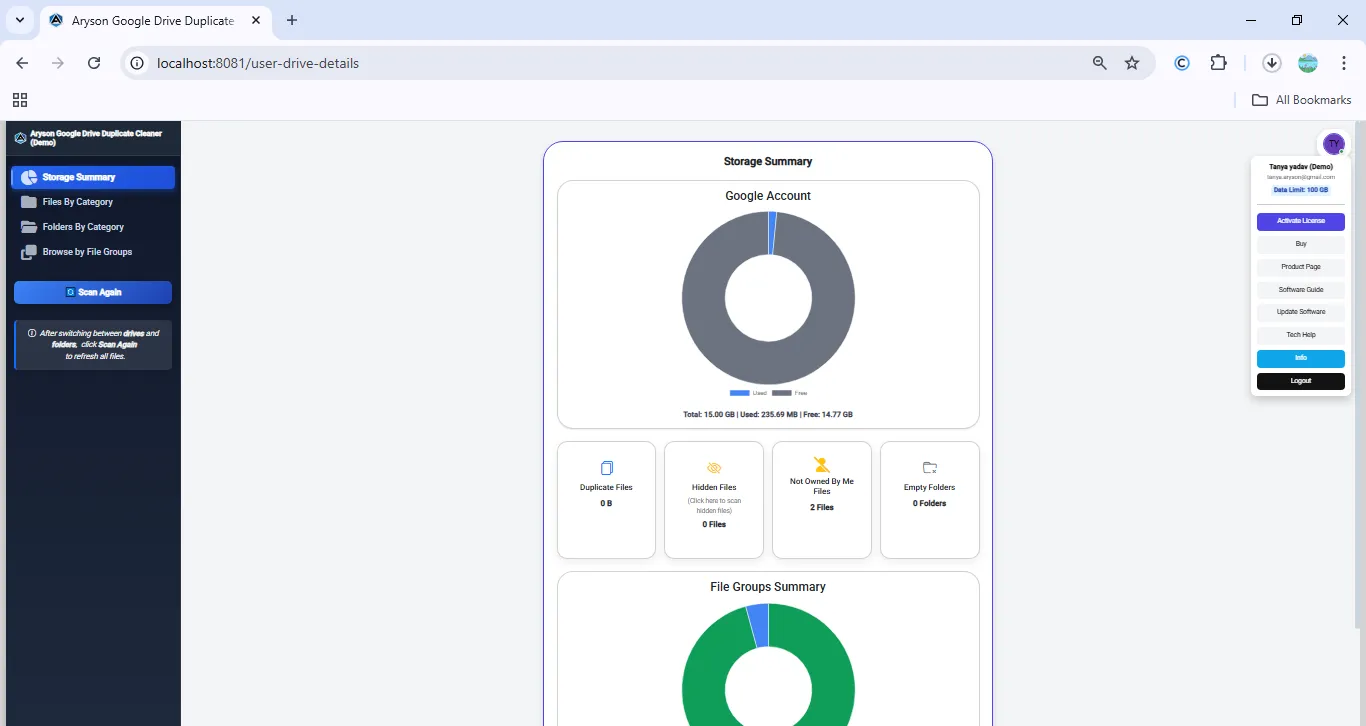The image size is (1366, 726).
Task: Click the Duplicate Files card icon
Action: [606, 468]
